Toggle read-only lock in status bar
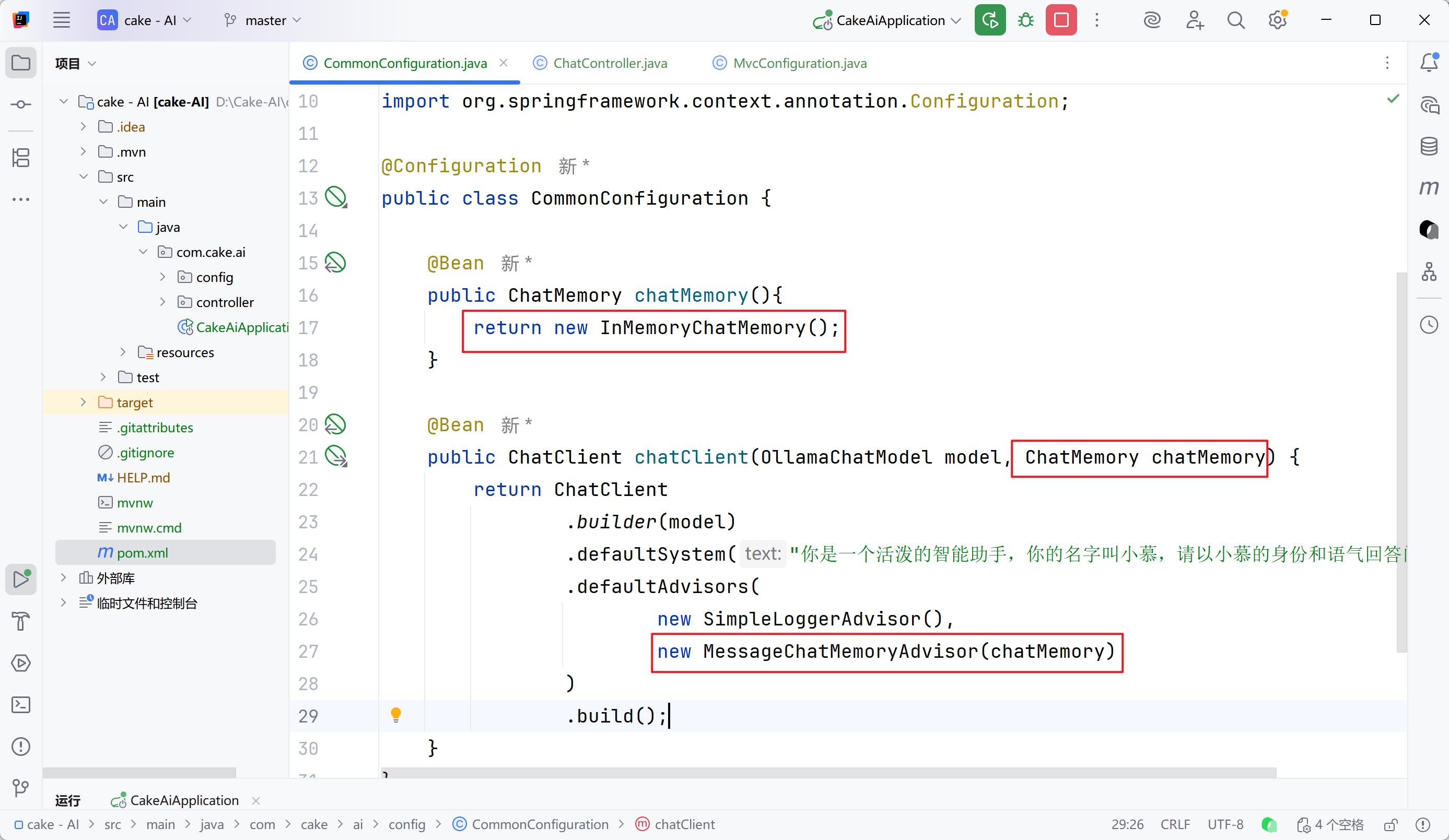 (1390, 824)
